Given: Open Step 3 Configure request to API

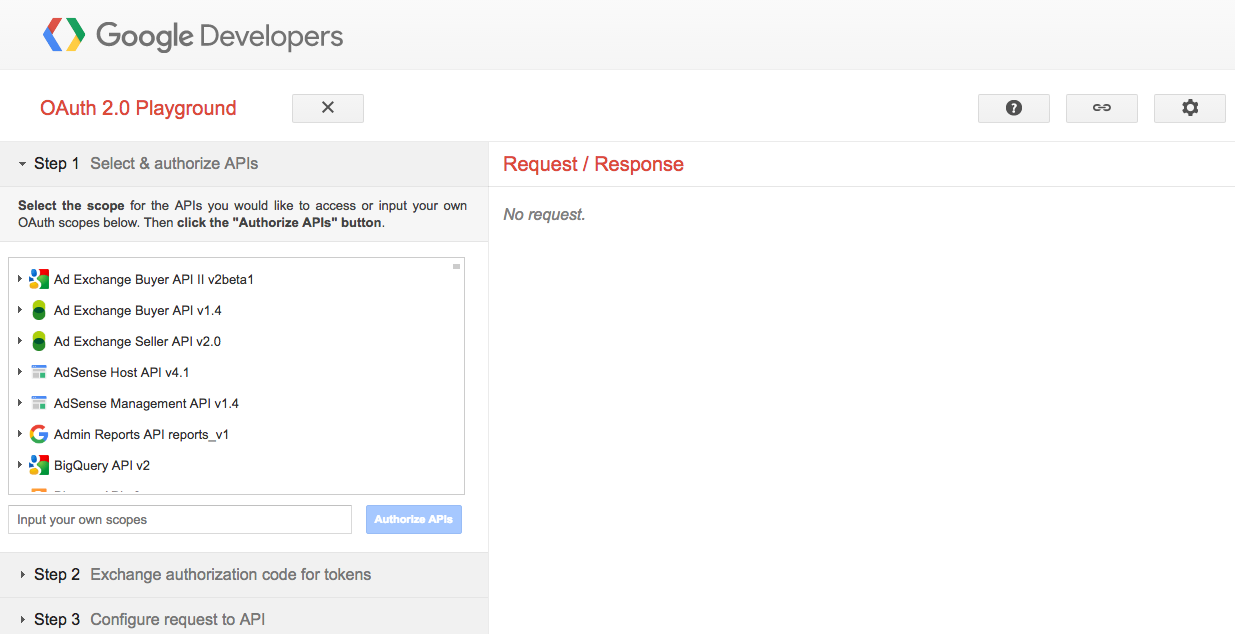Looking at the screenshot, I should [x=149, y=620].
